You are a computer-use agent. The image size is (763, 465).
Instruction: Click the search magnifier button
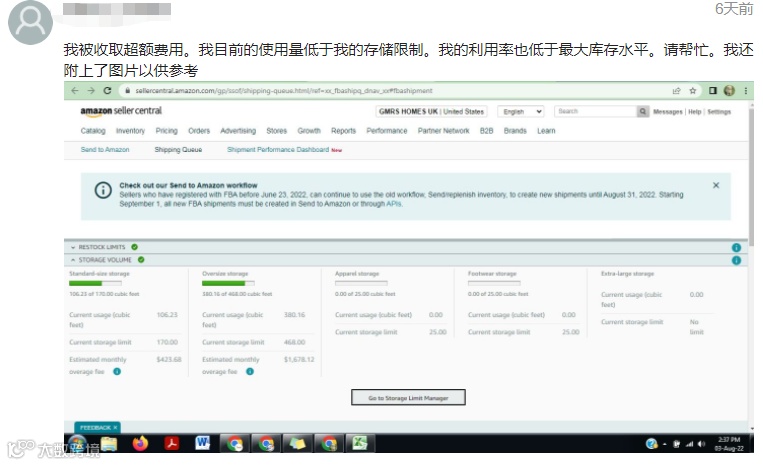(643, 111)
